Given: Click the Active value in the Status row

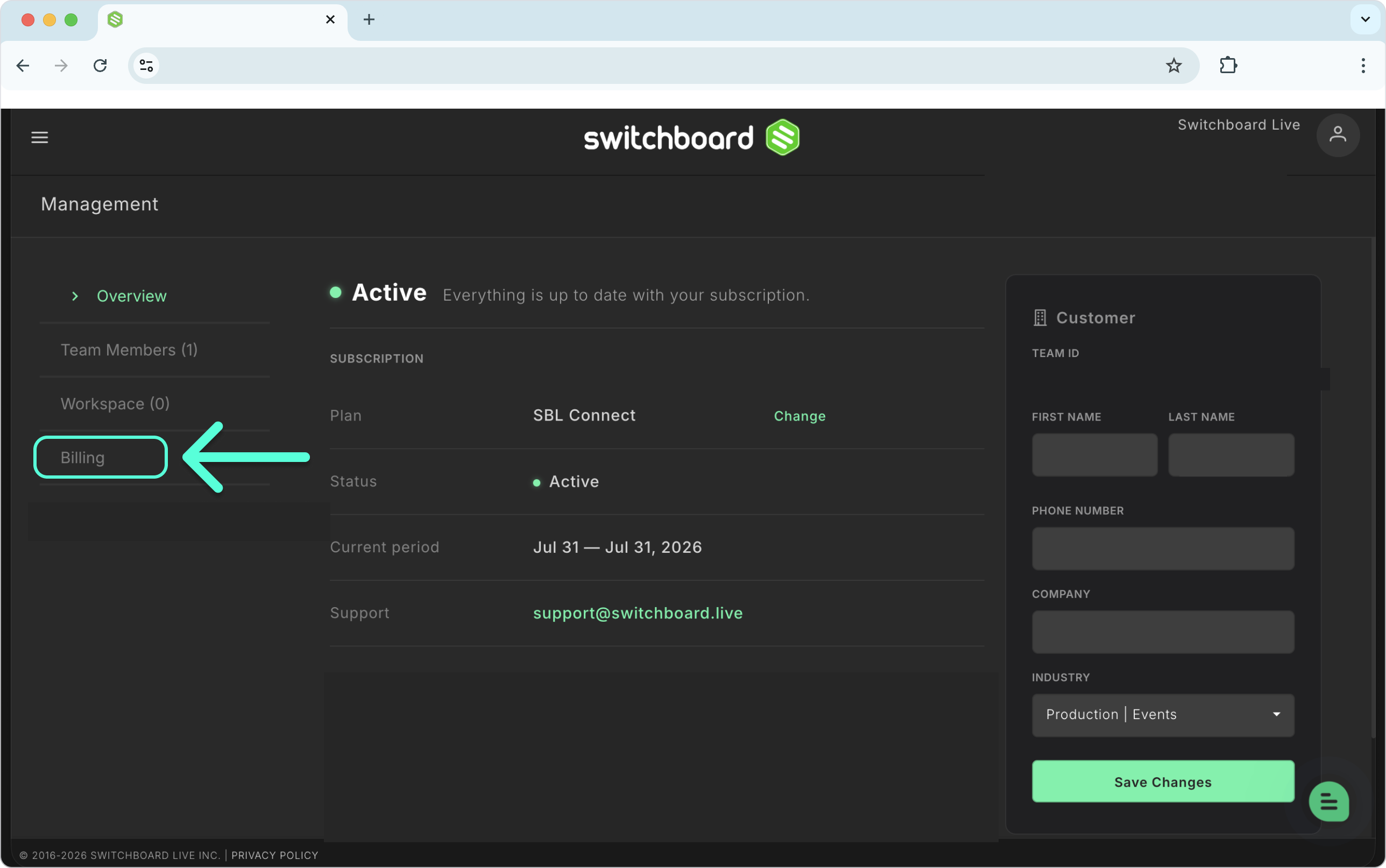Looking at the screenshot, I should [574, 481].
